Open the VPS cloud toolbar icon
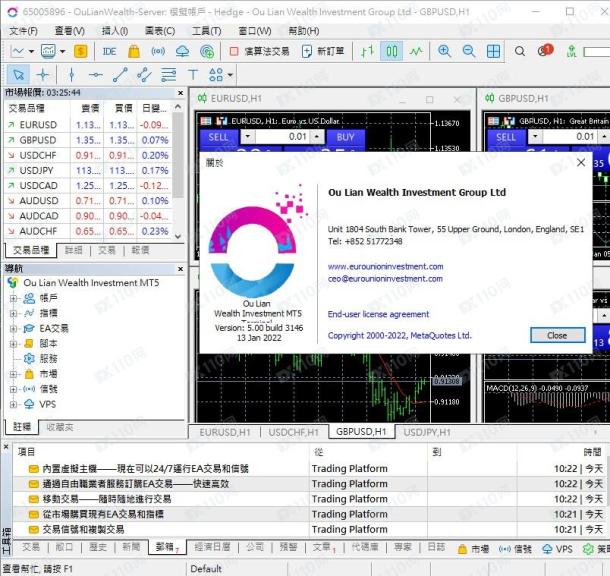This screenshot has width=610, height=576. (182, 51)
